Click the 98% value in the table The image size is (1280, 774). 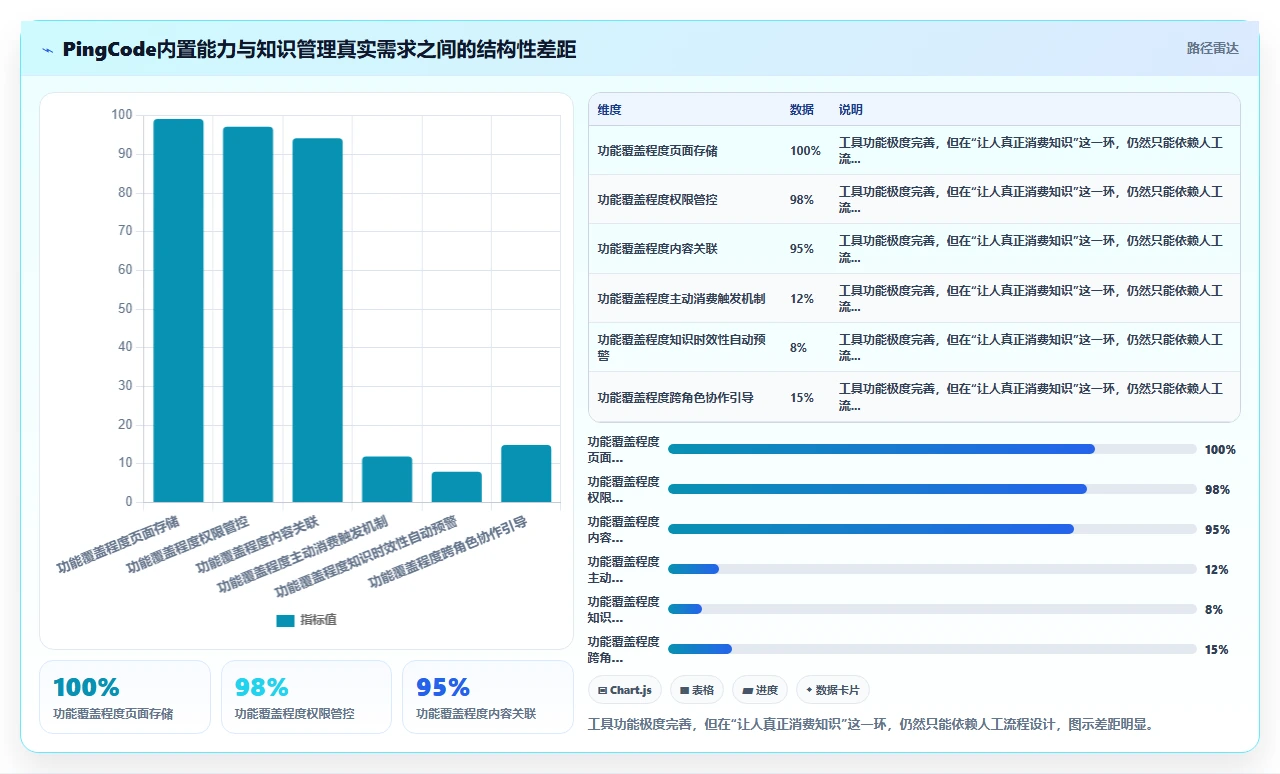801,200
